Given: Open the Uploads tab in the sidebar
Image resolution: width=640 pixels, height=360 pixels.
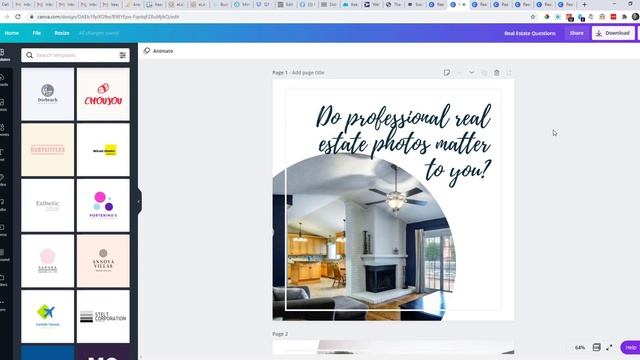Looking at the screenshot, I should (4, 80).
